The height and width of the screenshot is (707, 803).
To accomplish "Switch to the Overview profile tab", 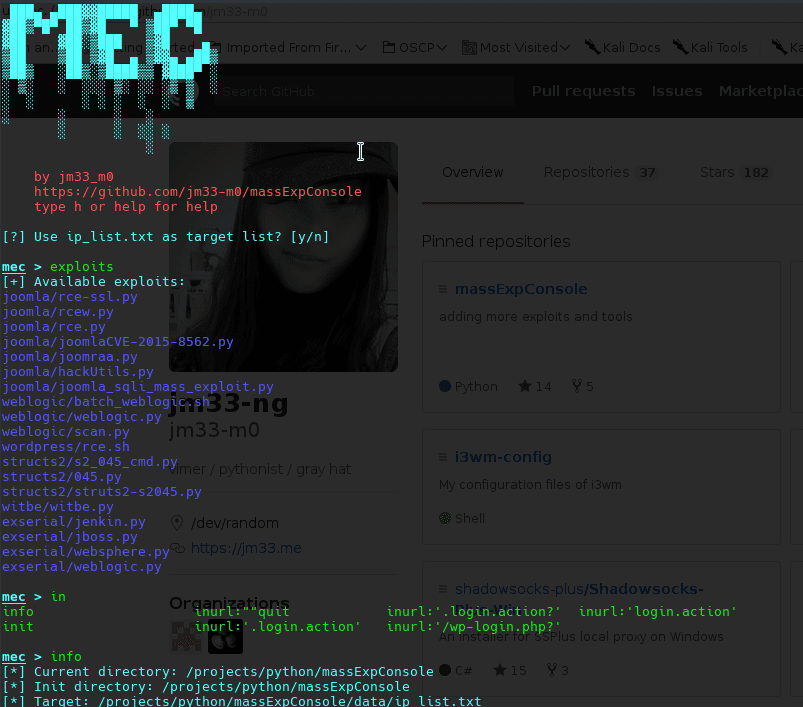I will point(473,172).
